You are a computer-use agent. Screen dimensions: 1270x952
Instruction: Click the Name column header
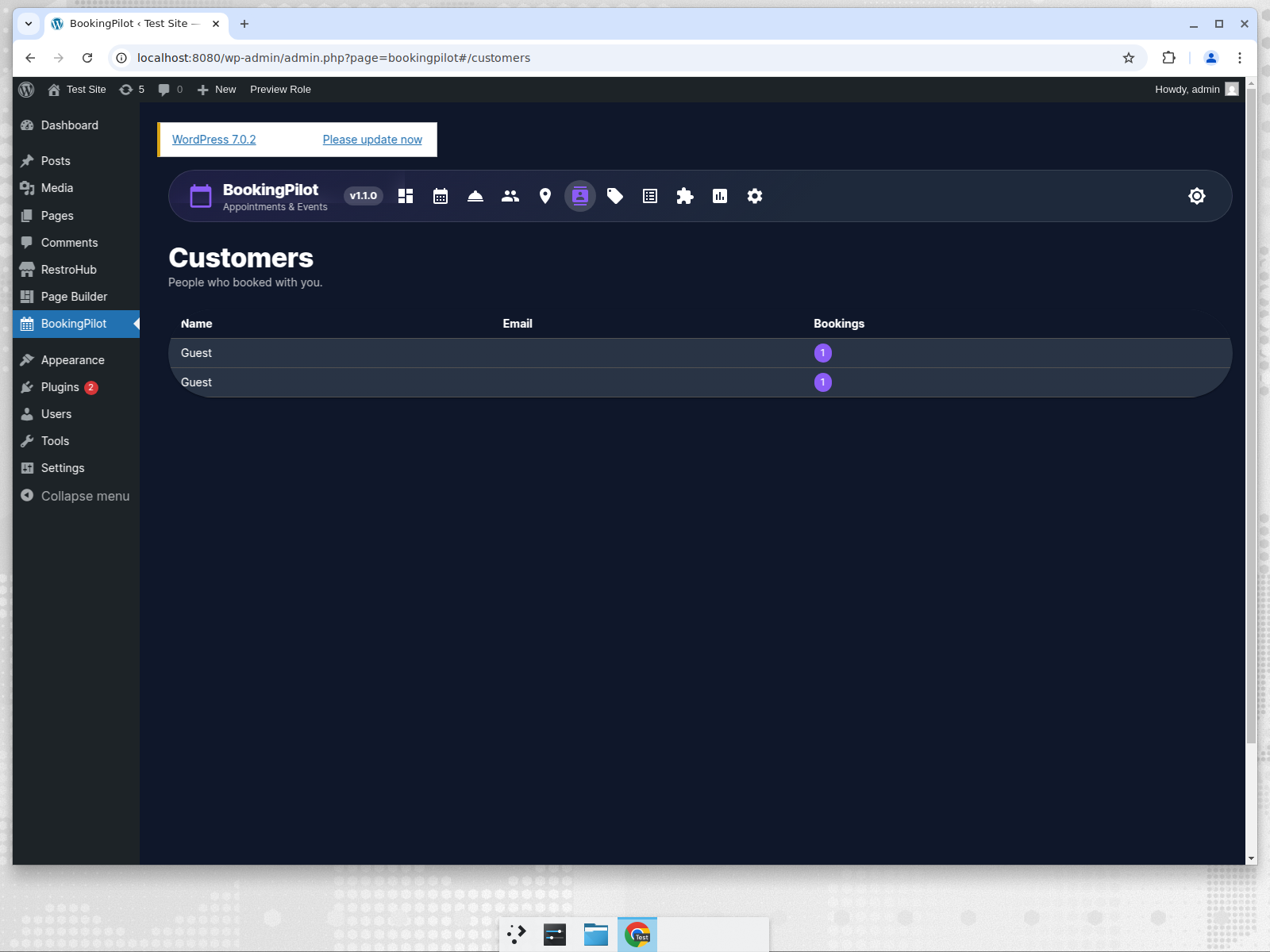coord(196,324)
